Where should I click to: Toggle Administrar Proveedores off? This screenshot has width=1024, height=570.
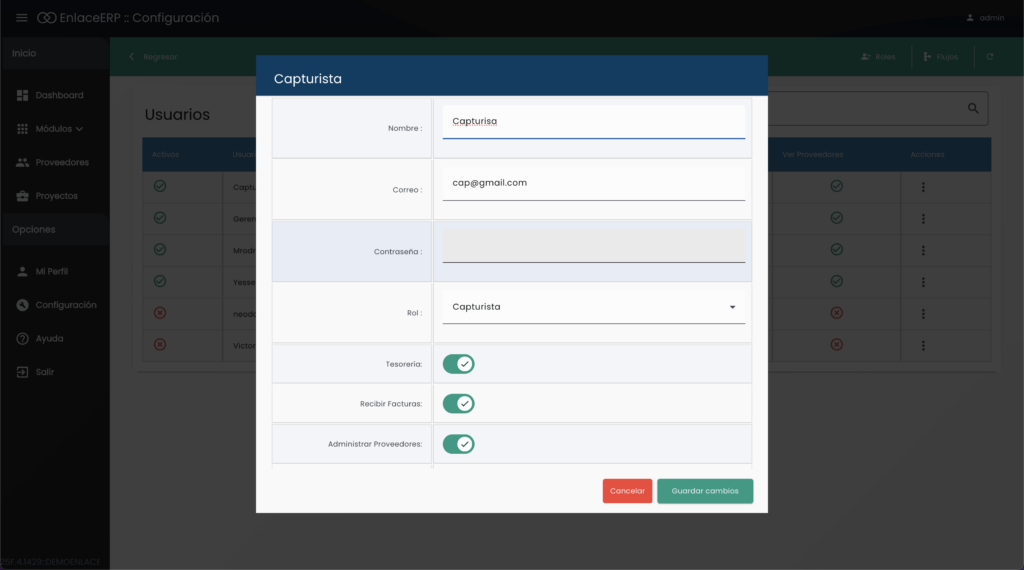tap(458, 444)
